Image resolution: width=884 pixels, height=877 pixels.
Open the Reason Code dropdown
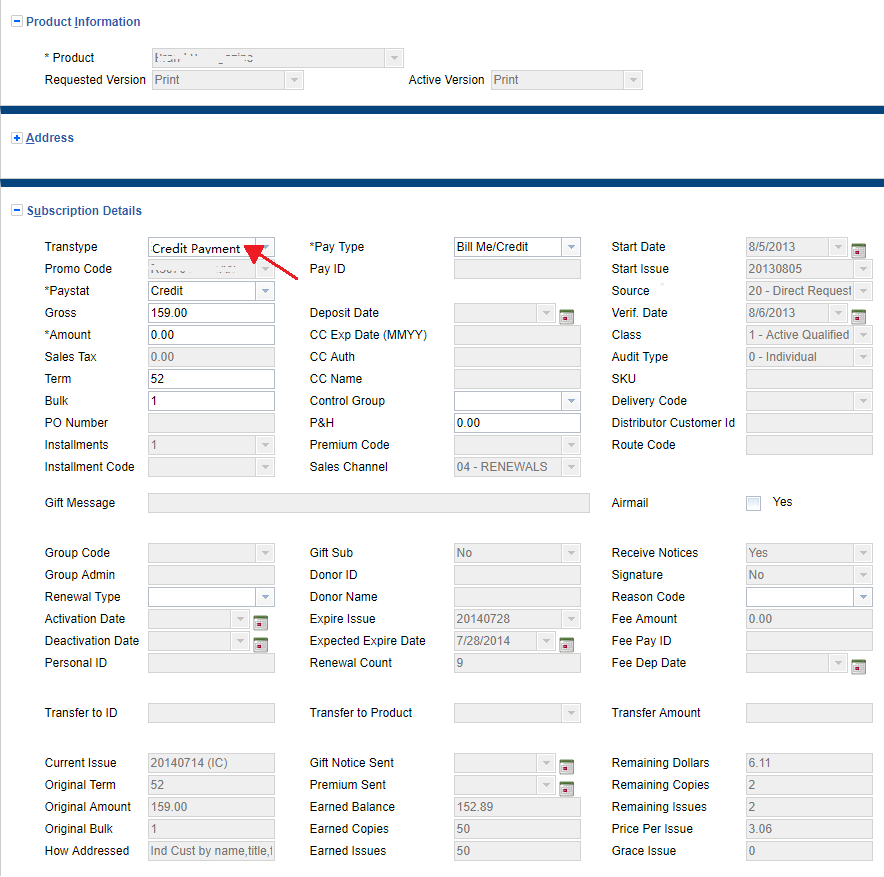(863, 597)
